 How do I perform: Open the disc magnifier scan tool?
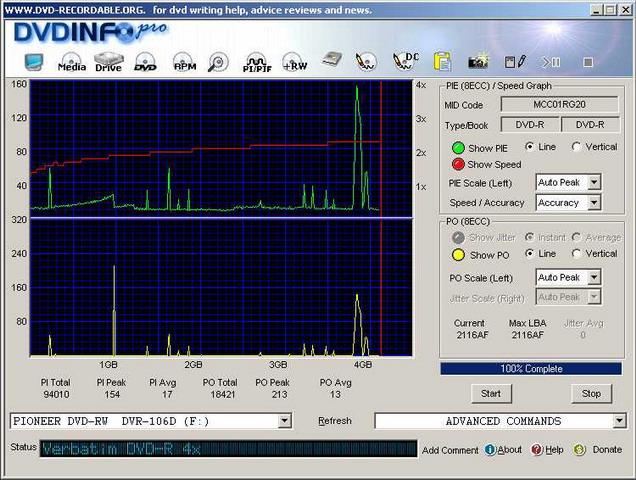pos(218,62)
